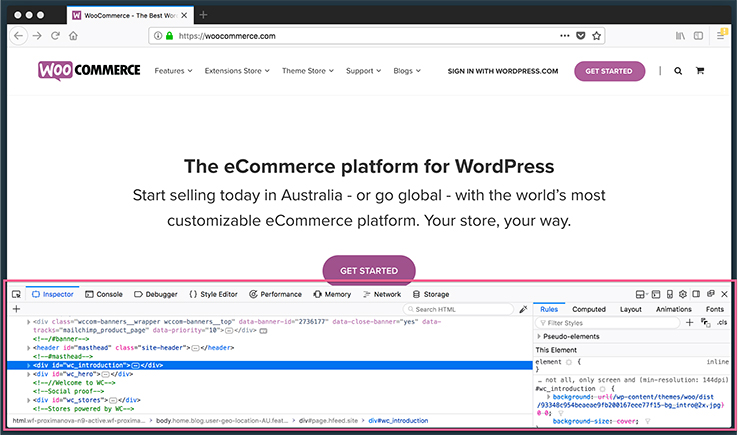Click GET STARTED button in site header

pyautogui.click(x=609, y=71)
